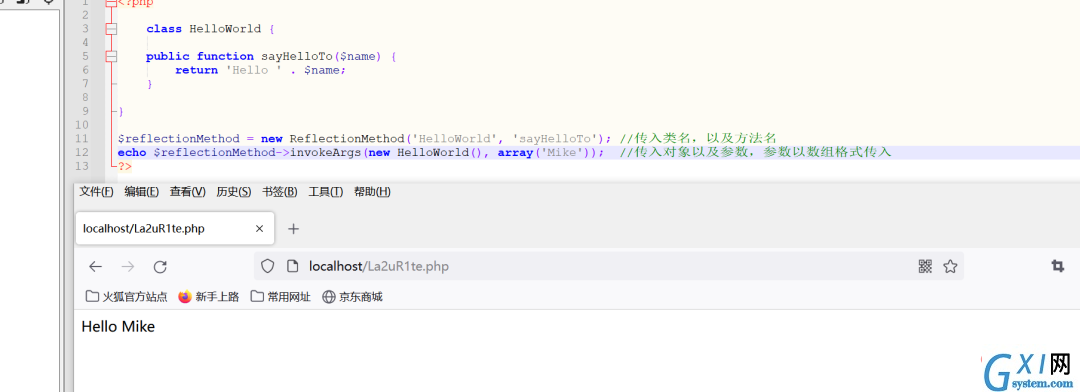Open the 工具(T) menu

326,192
